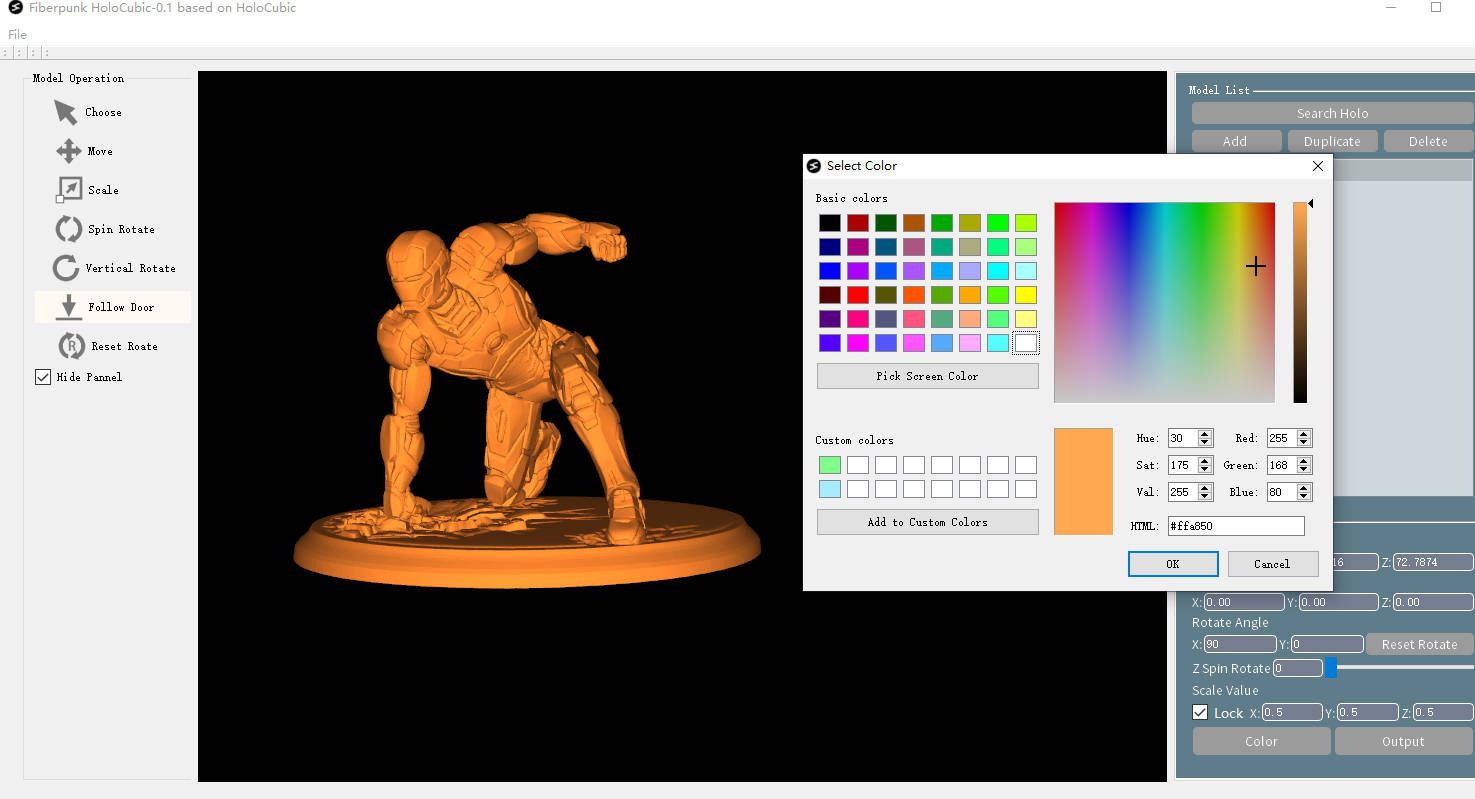Uncheck the Hide Pannel checkbox
The width and height of the screenshot is (1475, 799).
(43, 377)
